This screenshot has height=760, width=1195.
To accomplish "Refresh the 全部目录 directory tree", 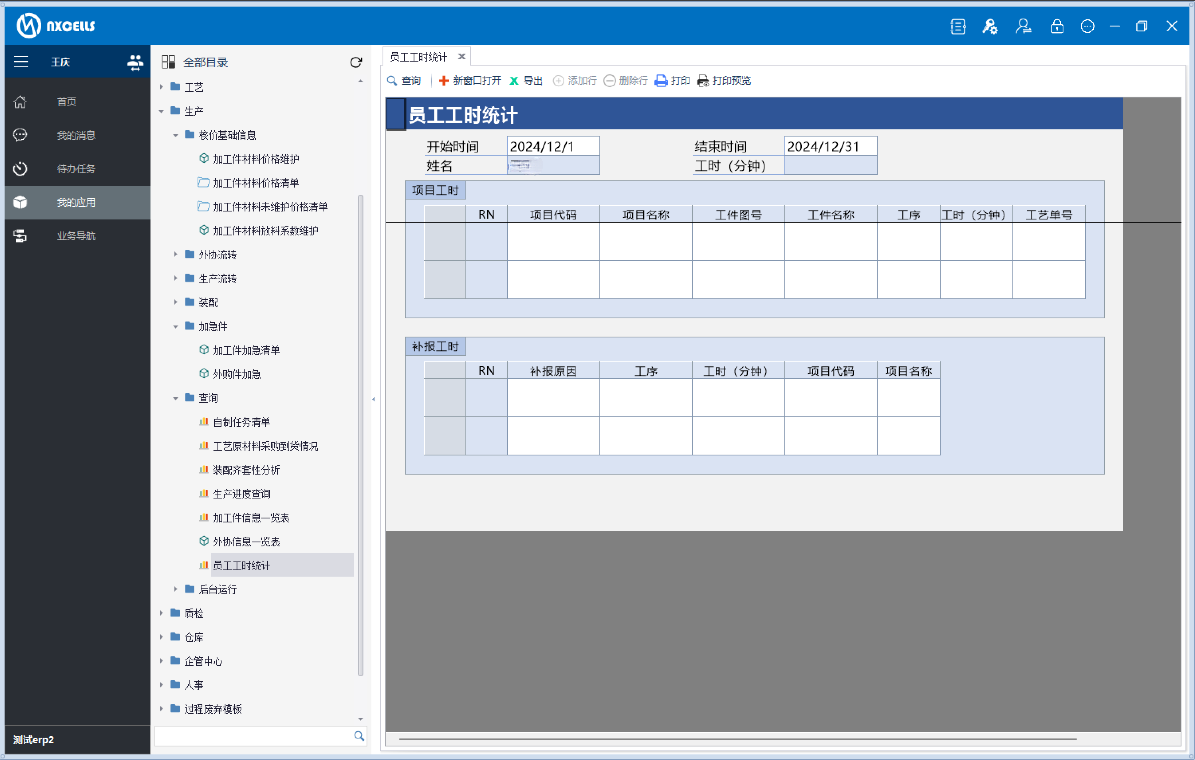I will point(356,62).
